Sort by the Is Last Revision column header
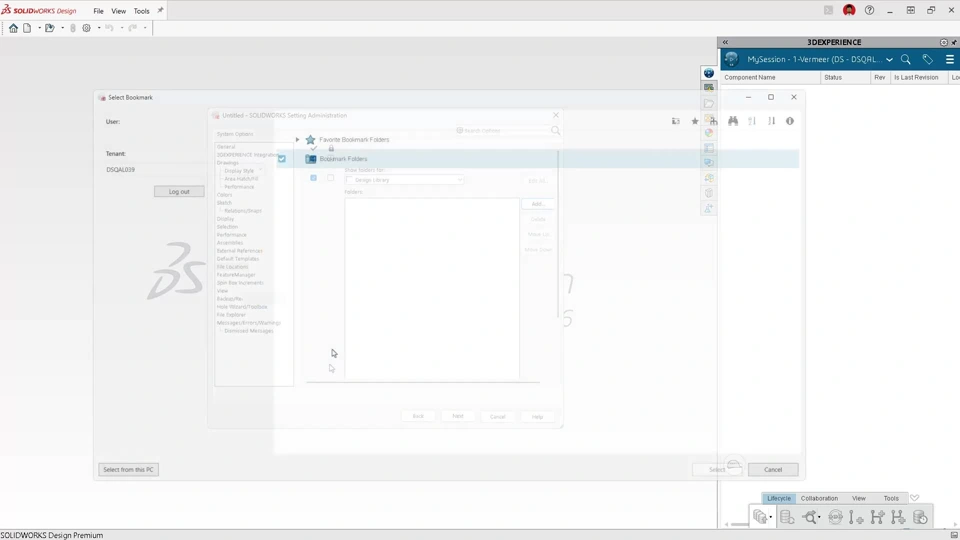960x540 pixels. (918, 78)
